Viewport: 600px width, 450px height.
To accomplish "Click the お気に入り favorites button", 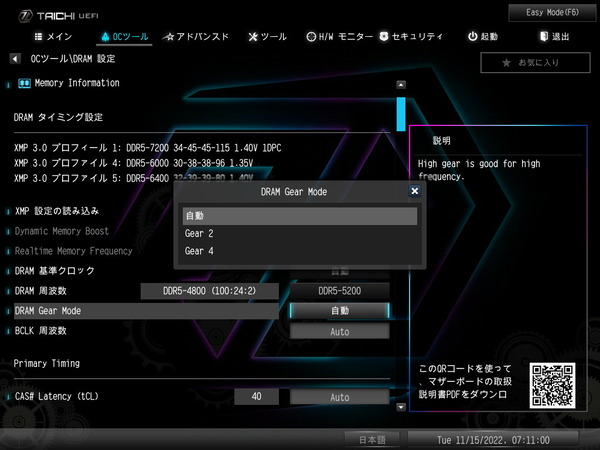I will pyautogui.click(x=535, y=62).
